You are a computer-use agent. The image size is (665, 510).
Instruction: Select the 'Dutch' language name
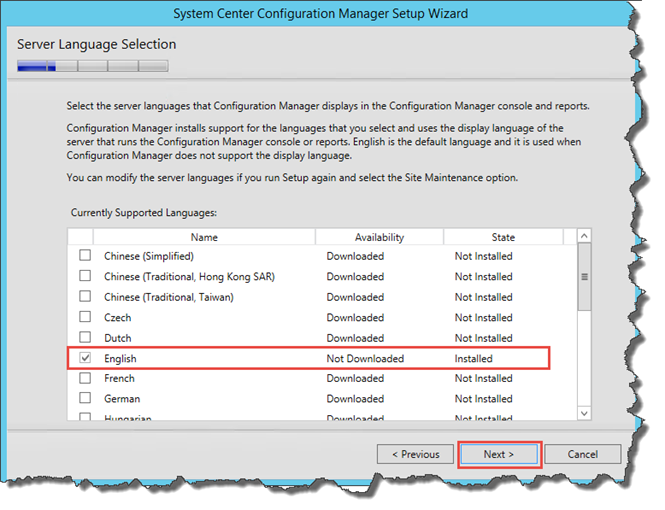tap(118, 338)
